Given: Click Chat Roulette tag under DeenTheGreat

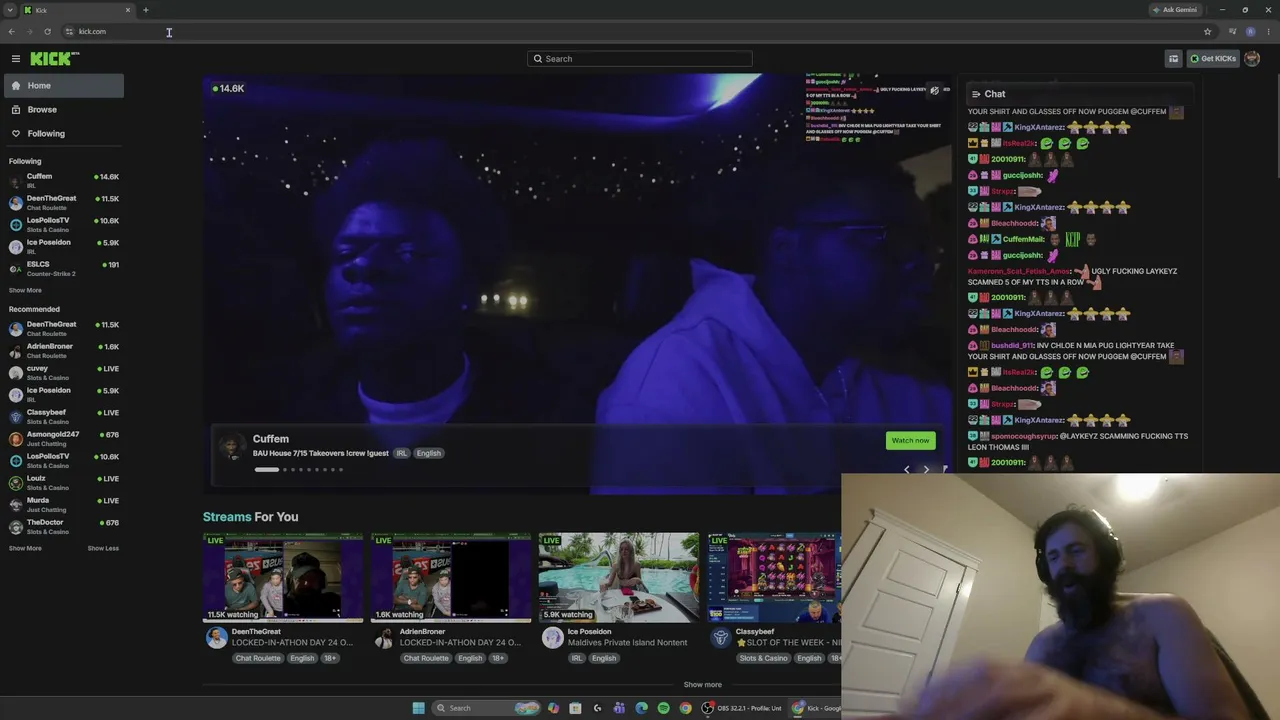Looking at the screenshot, I should pyautogui.click(x=258, y=659).
